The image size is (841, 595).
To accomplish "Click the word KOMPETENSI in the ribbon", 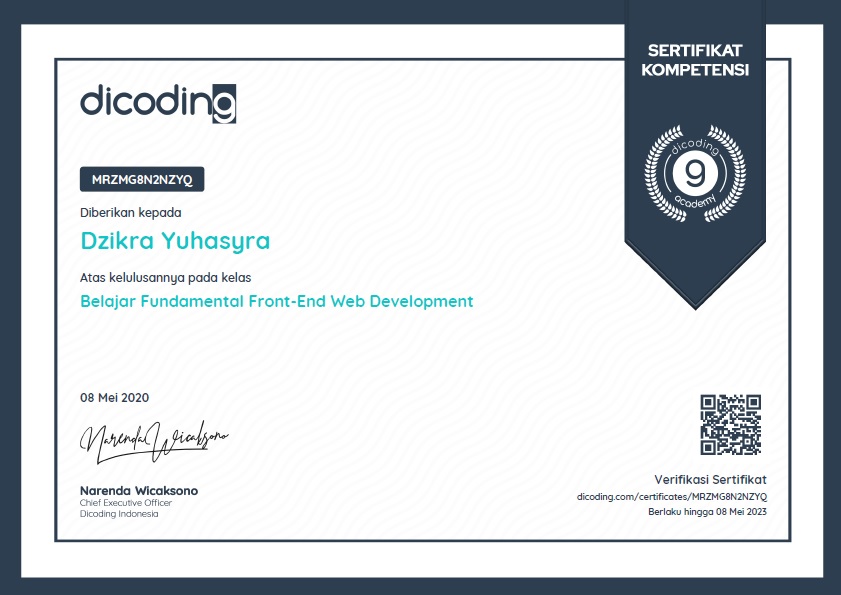I will (695, 70).
